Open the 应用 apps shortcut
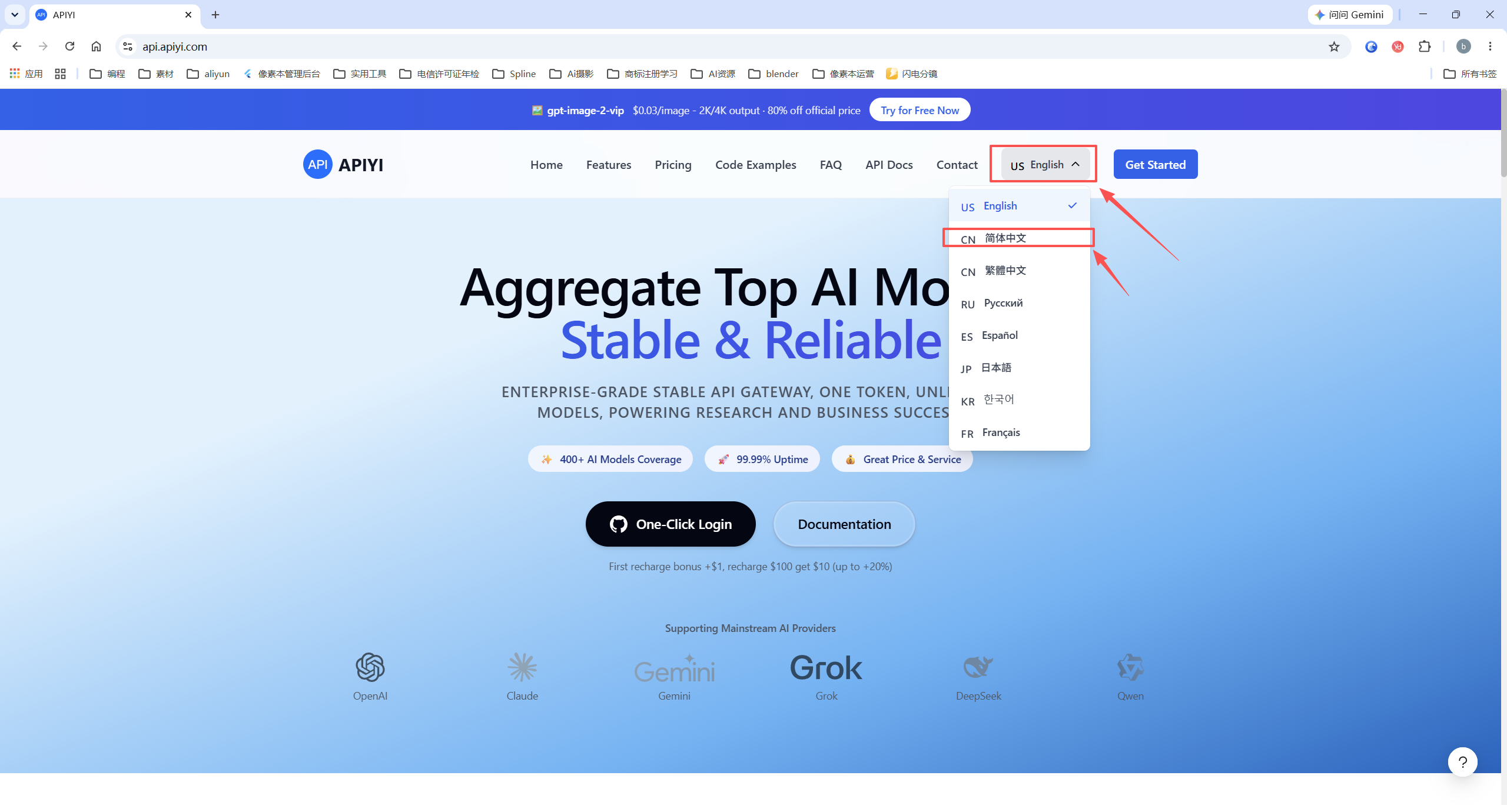The image size is (1507, 812). pos(26,74)
